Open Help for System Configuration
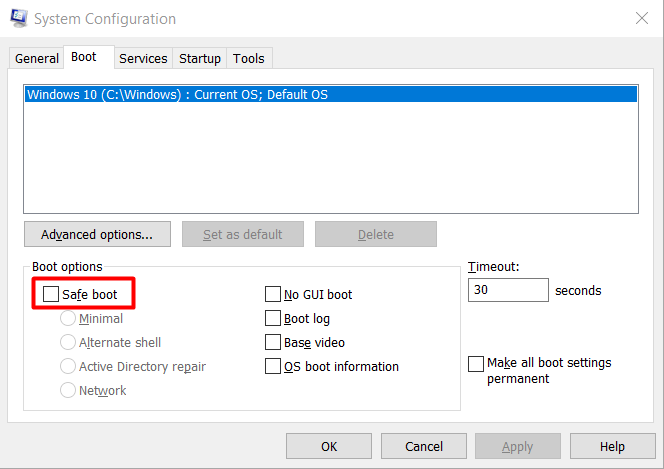 point(612,447)
